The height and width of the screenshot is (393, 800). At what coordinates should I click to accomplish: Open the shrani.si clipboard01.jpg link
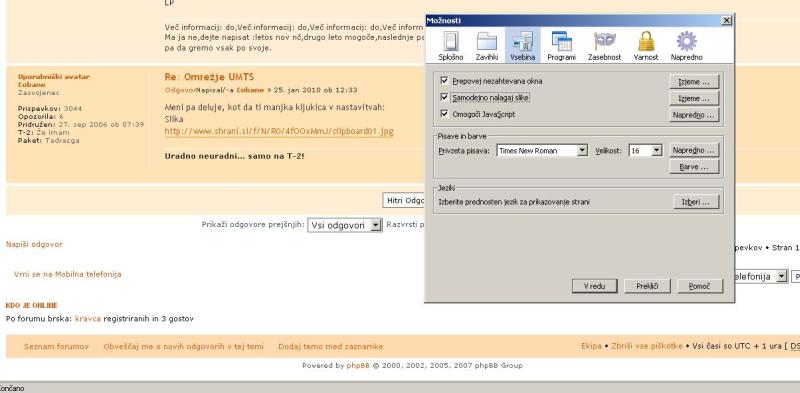click(x=279, y=132)
